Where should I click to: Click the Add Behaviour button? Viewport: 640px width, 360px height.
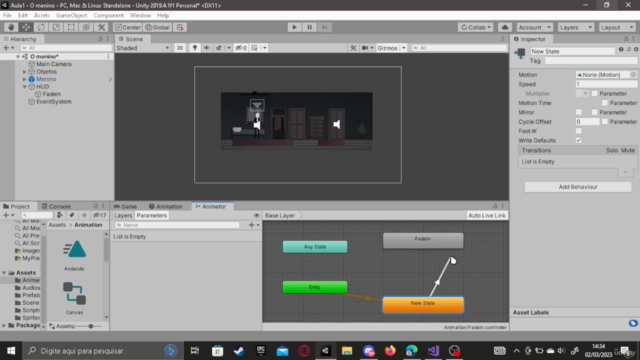[x=578, y=187]
